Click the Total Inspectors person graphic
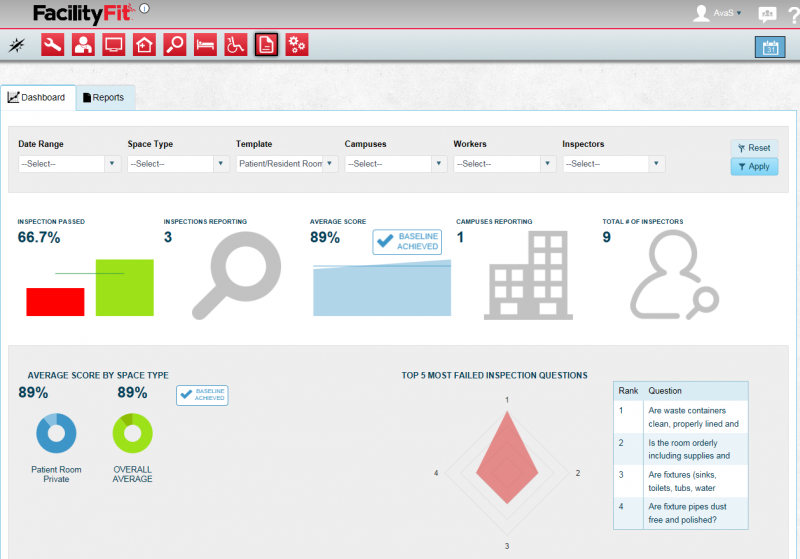Screen dimensions: 800x559 [674, 274]
